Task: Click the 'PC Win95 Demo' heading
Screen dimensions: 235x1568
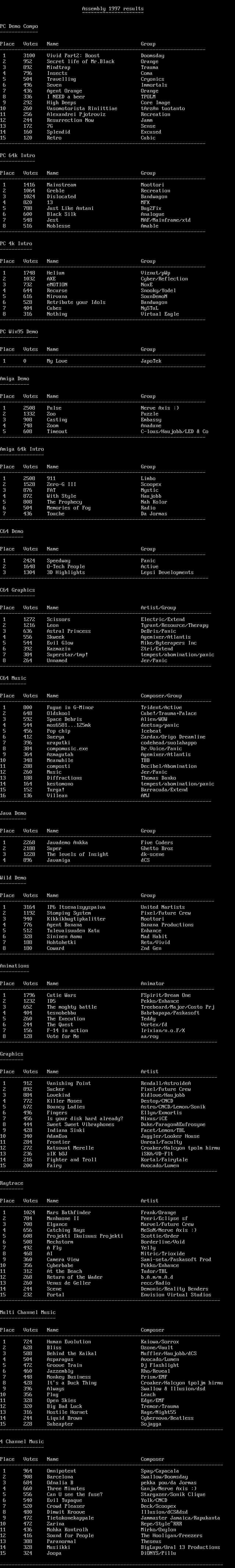Action: point(19,332)
